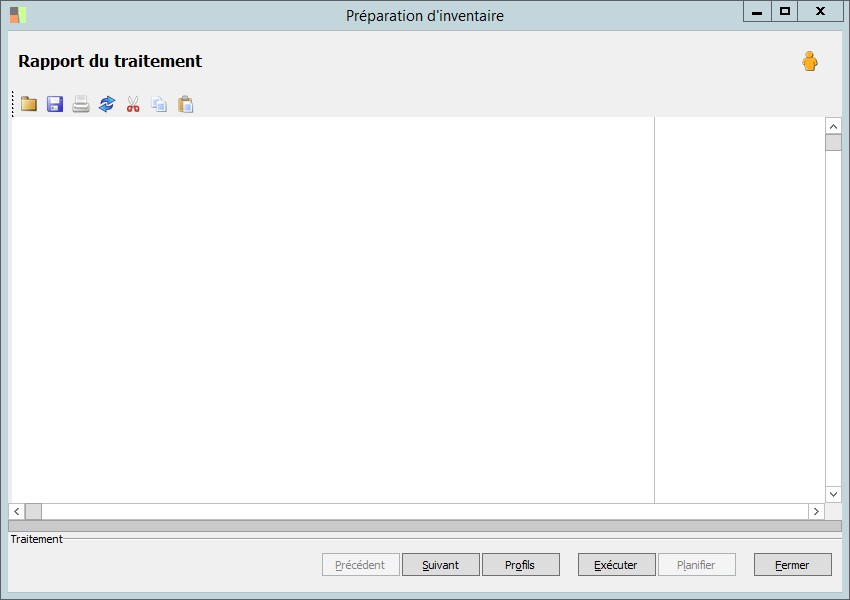Go to next step with Suivant

coord(441,565)
